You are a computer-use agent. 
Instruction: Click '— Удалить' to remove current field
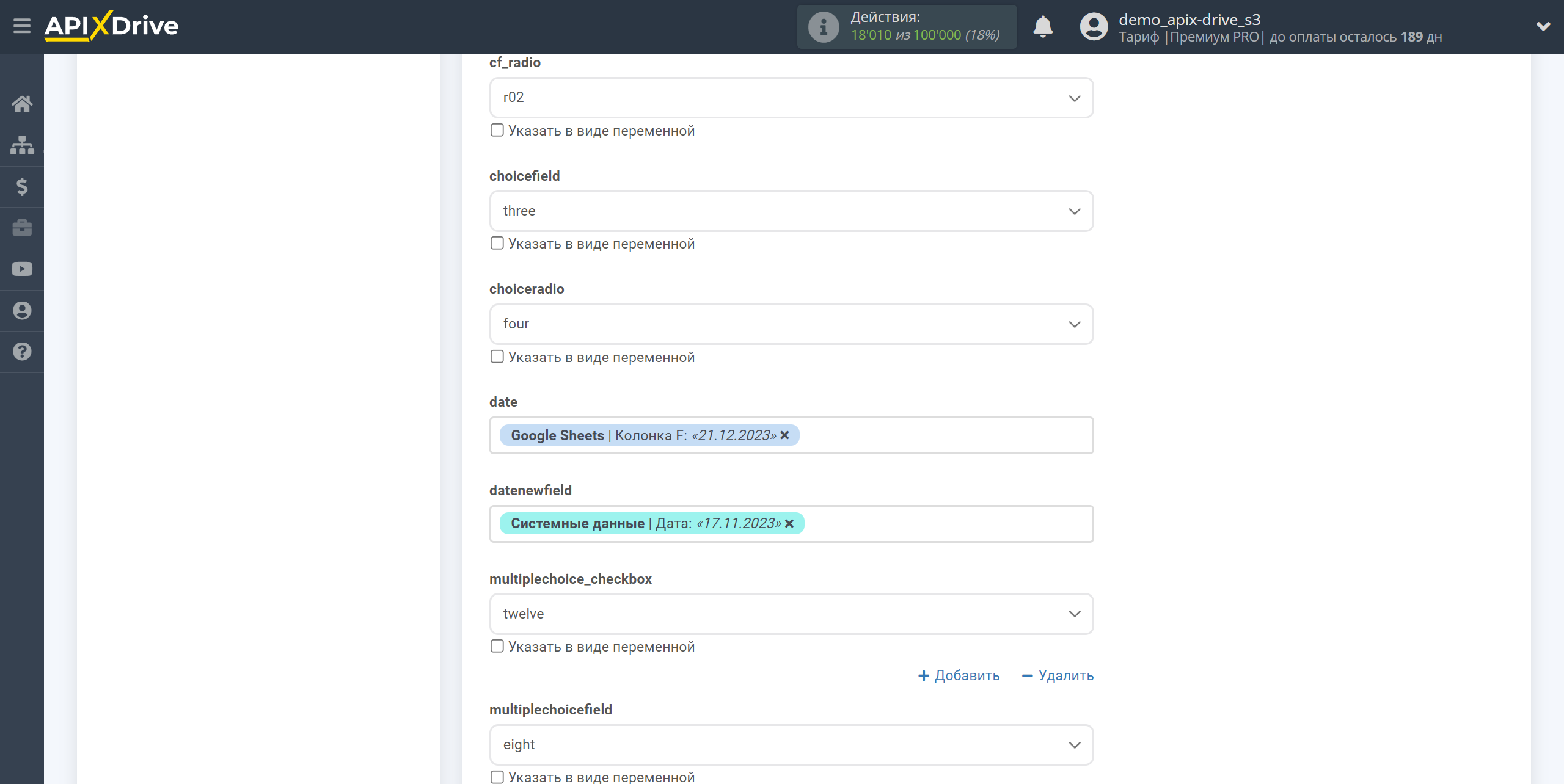point(1057,675)
